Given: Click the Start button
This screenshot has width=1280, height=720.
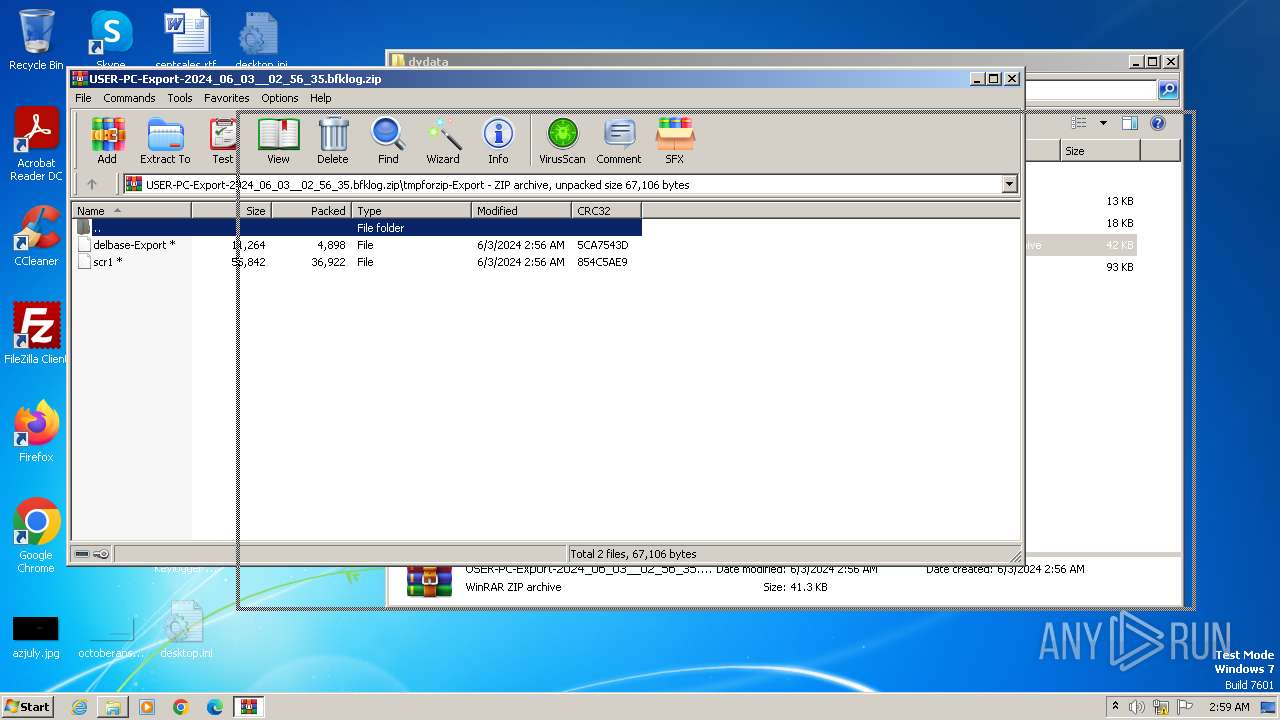Looking at the screenshot, I should point(28,707).
